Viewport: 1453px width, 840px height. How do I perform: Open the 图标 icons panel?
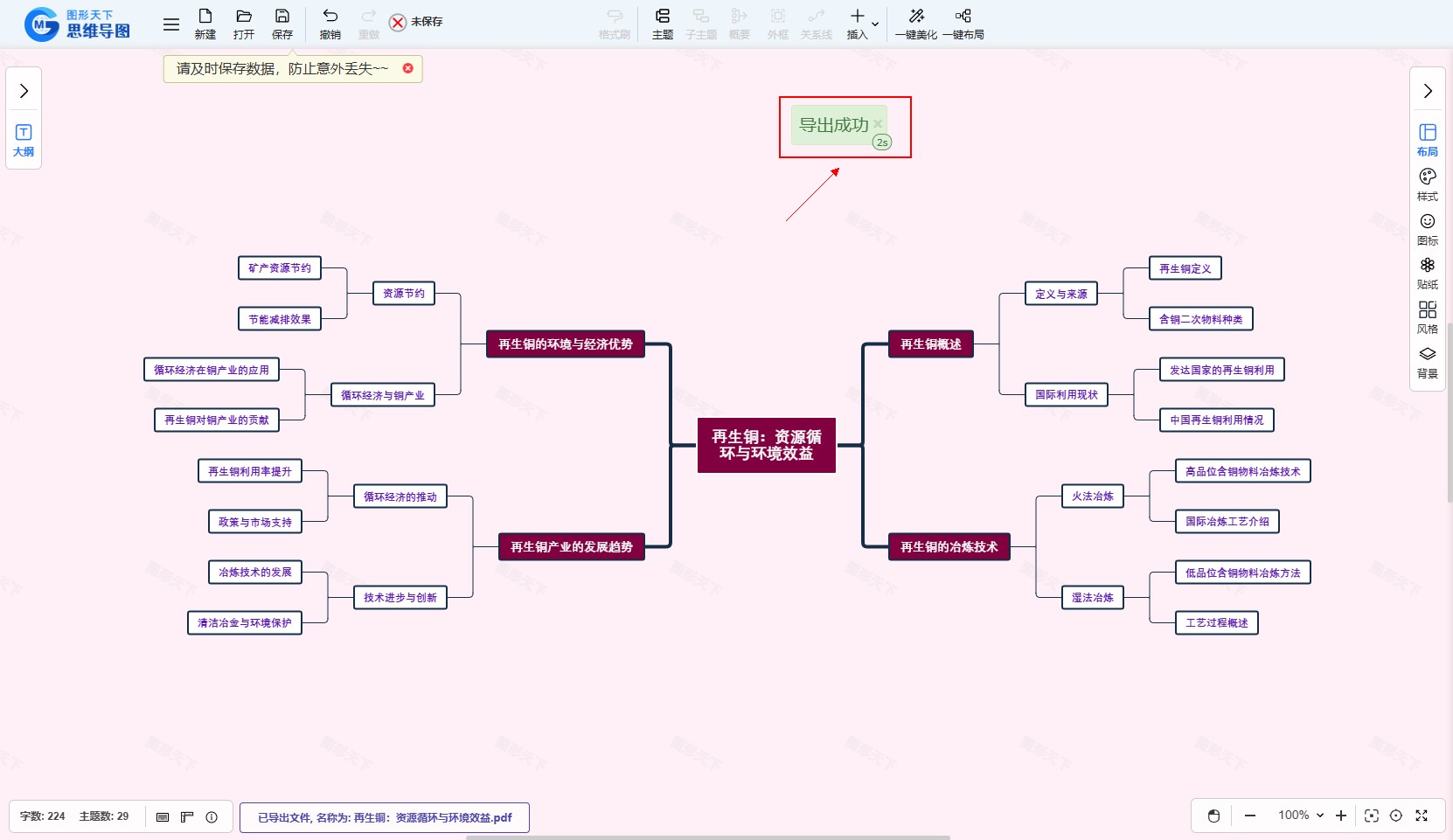point(1427,229)
